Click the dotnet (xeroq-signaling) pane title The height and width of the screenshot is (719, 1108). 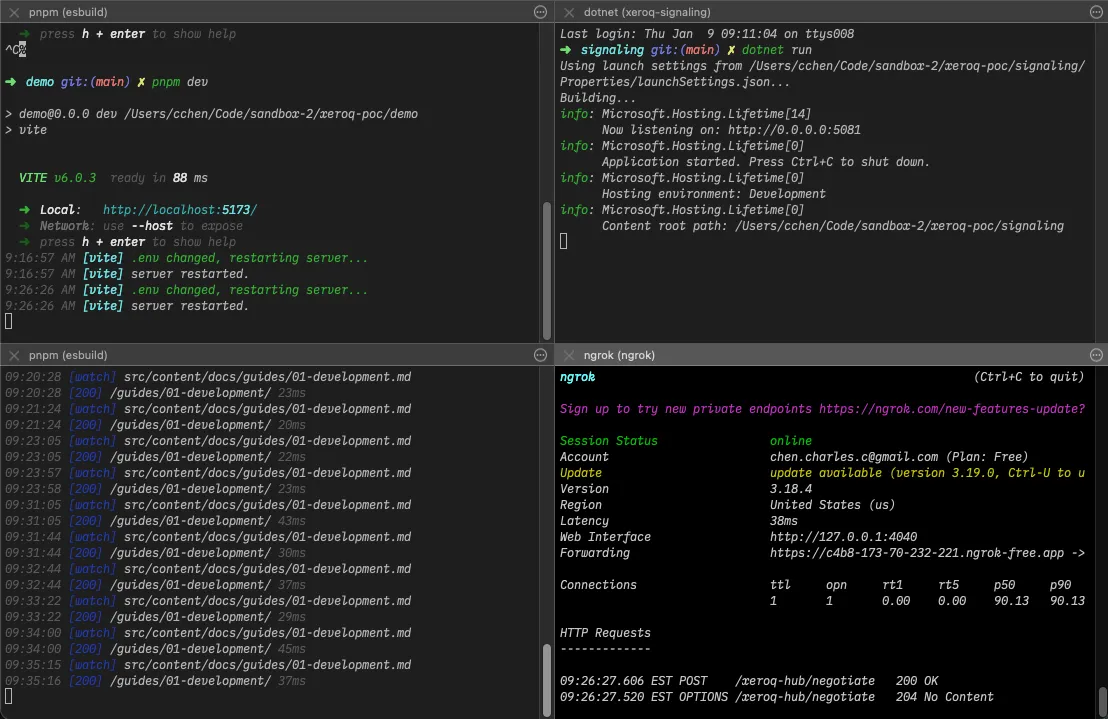647,12
